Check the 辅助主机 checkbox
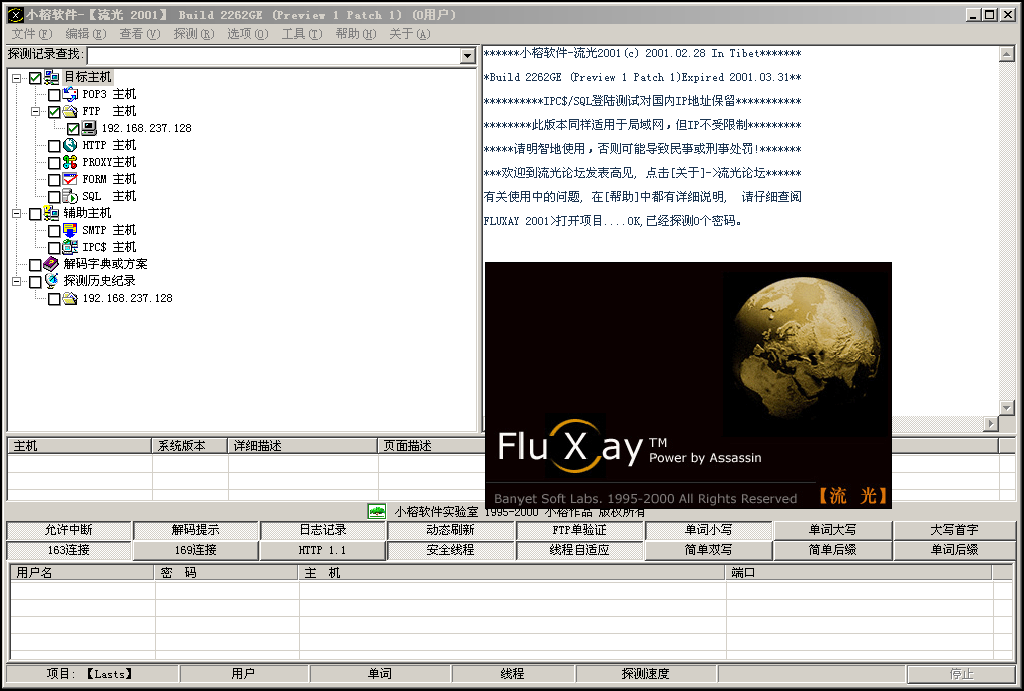The width and height of the screenshot is (1024, 691). coord(35,214)
